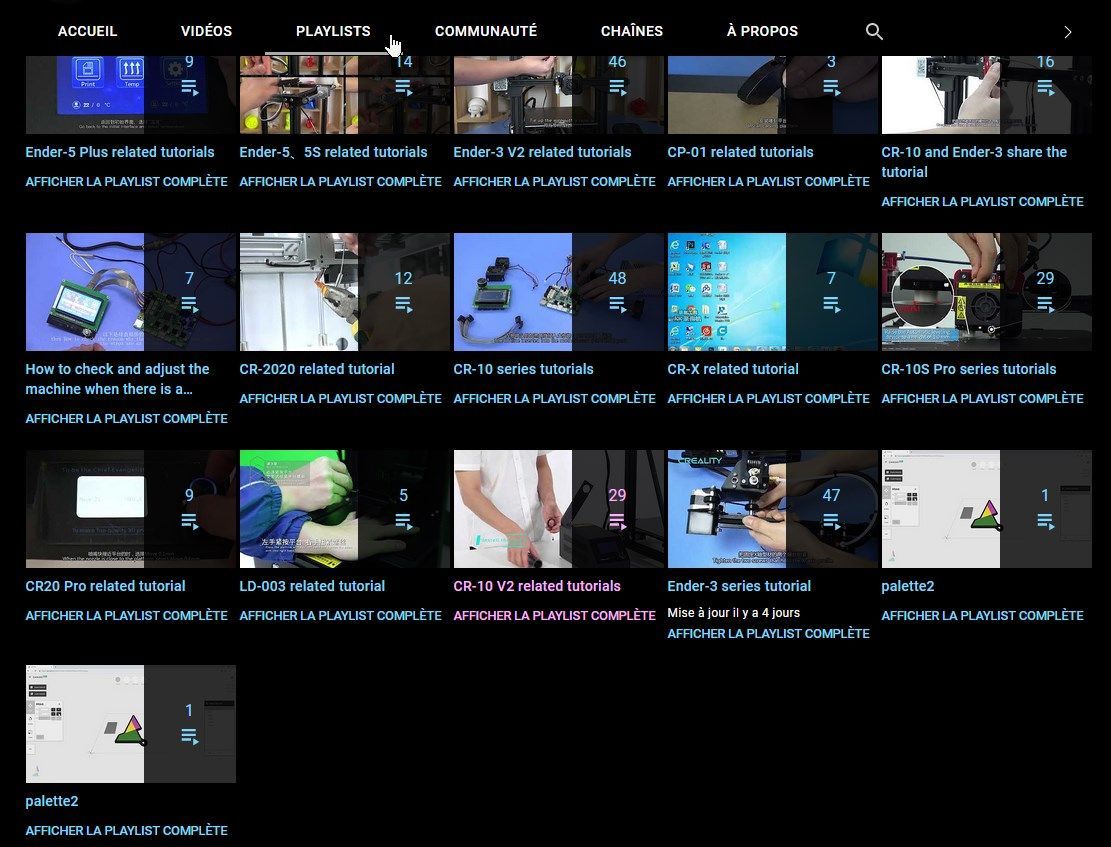Open the CR-X related tutorial thumbnail

point(772,292)
